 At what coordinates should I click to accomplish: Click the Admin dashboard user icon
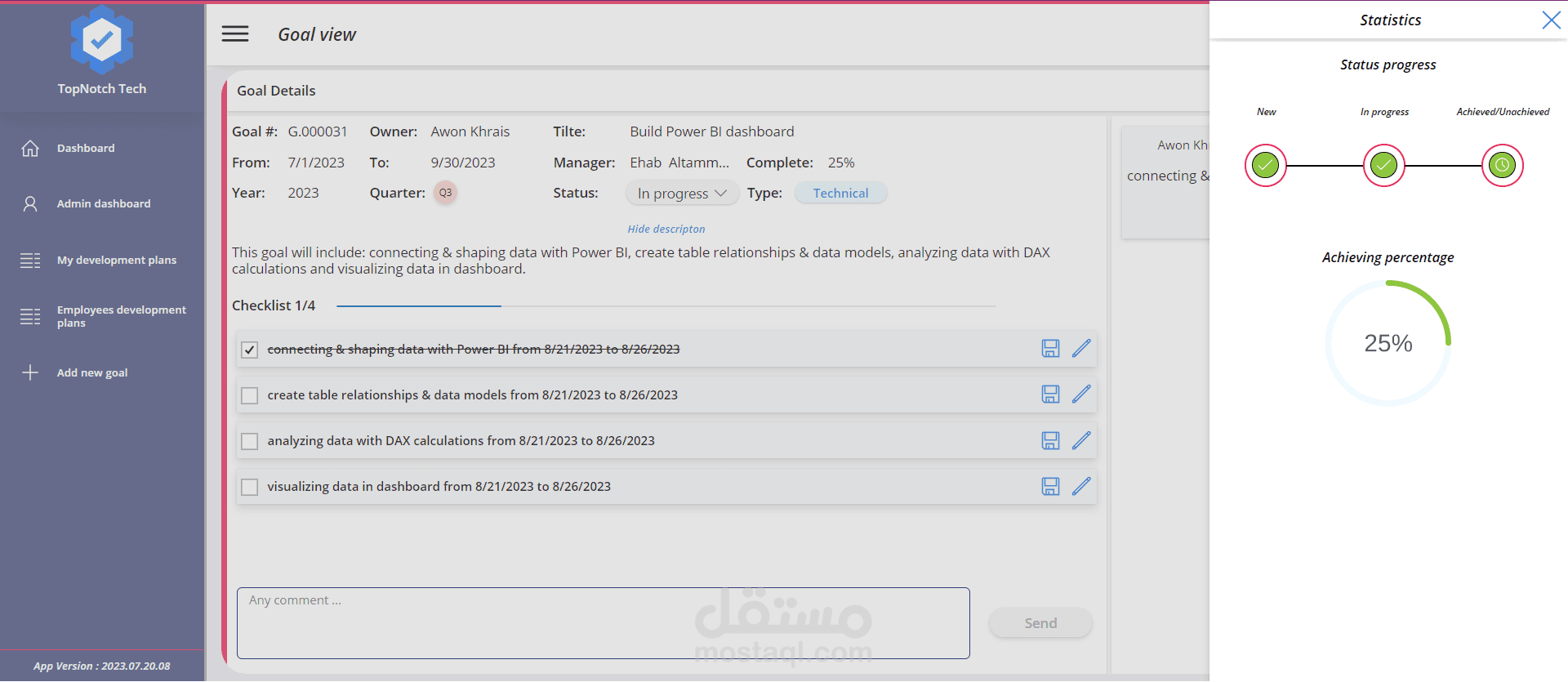click(x=30, y=203)
